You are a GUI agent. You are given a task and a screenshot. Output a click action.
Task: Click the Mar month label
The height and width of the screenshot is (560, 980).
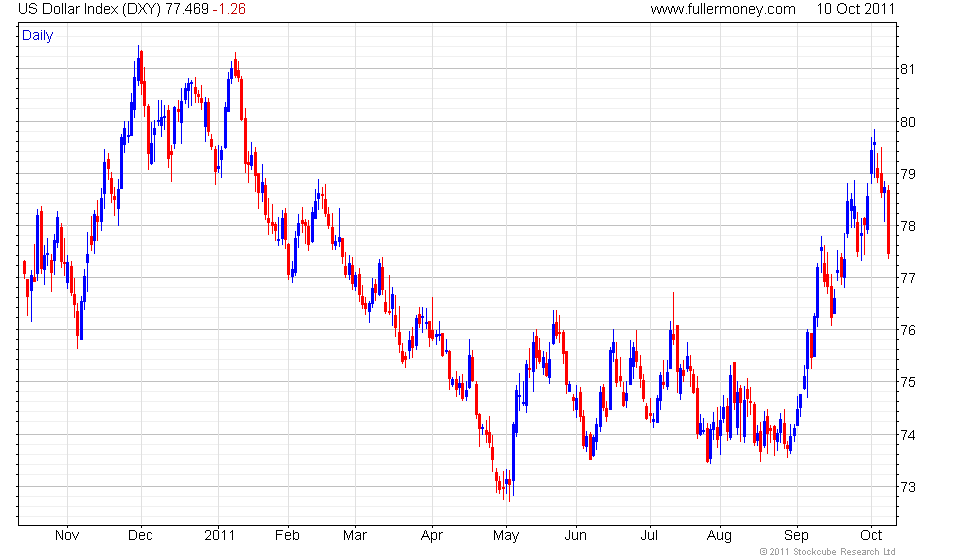tap(355, 536)
